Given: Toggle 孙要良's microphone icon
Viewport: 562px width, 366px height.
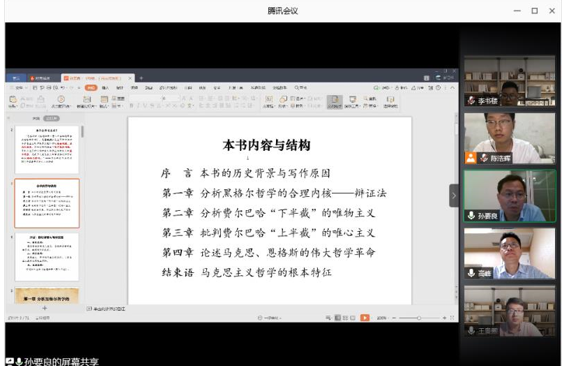Looking at the screenshot, I should [471, 215].
